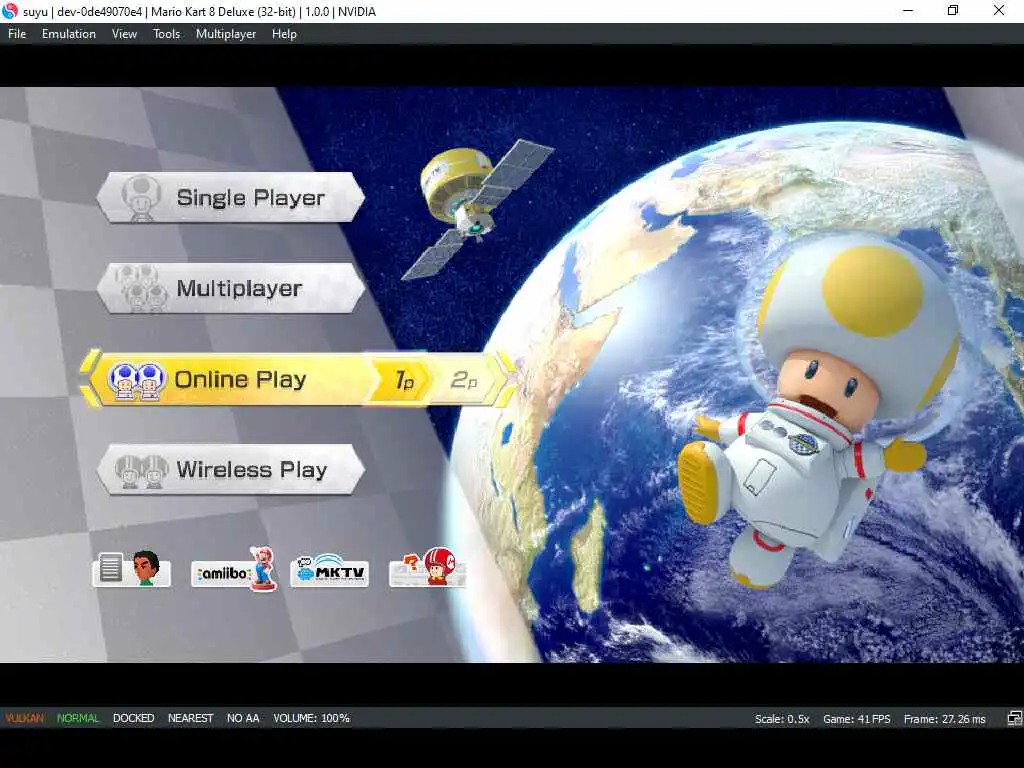Viewport: 1024px width, 768px height.
Task: Click the Toads icon on Multiplayer button
Action: [141, 288]
